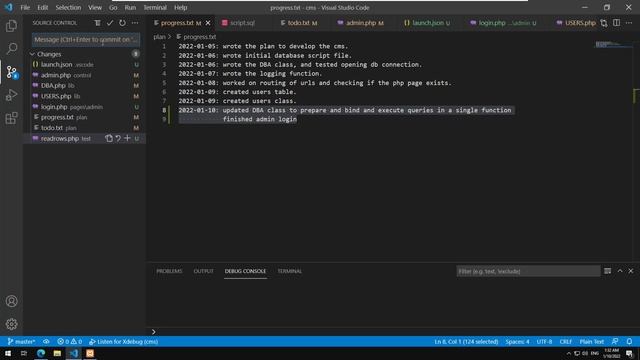Select todo.txt plan in Changes list
The width and height of the screenshot is (640, 360).
[x=85, y=128]
